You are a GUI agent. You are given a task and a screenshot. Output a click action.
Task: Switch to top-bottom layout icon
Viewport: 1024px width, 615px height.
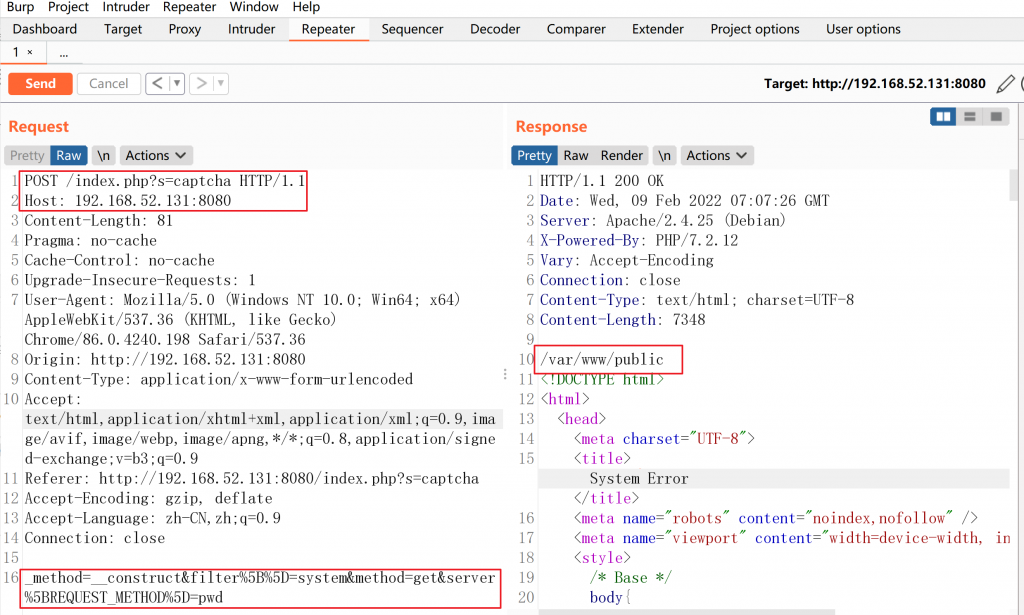click(x=970, y=117)
